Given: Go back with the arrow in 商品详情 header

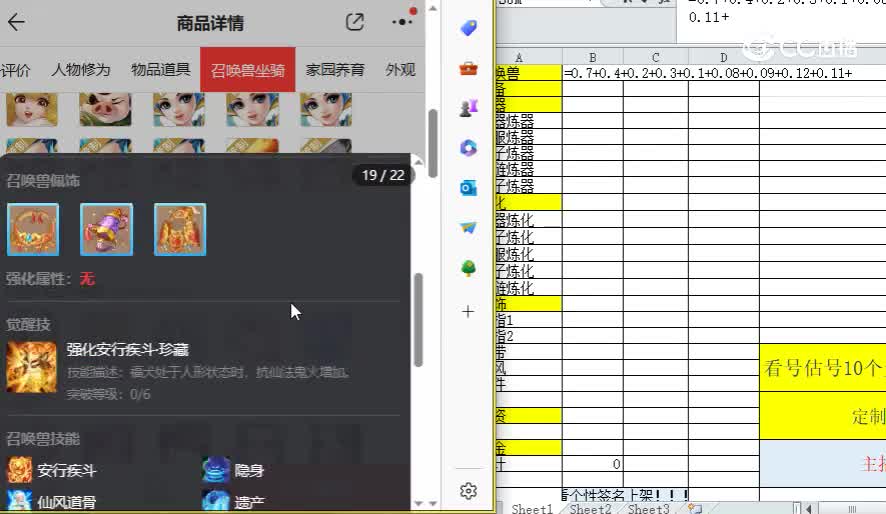Looking at the screenshot, I should click(x=16, y=23).
